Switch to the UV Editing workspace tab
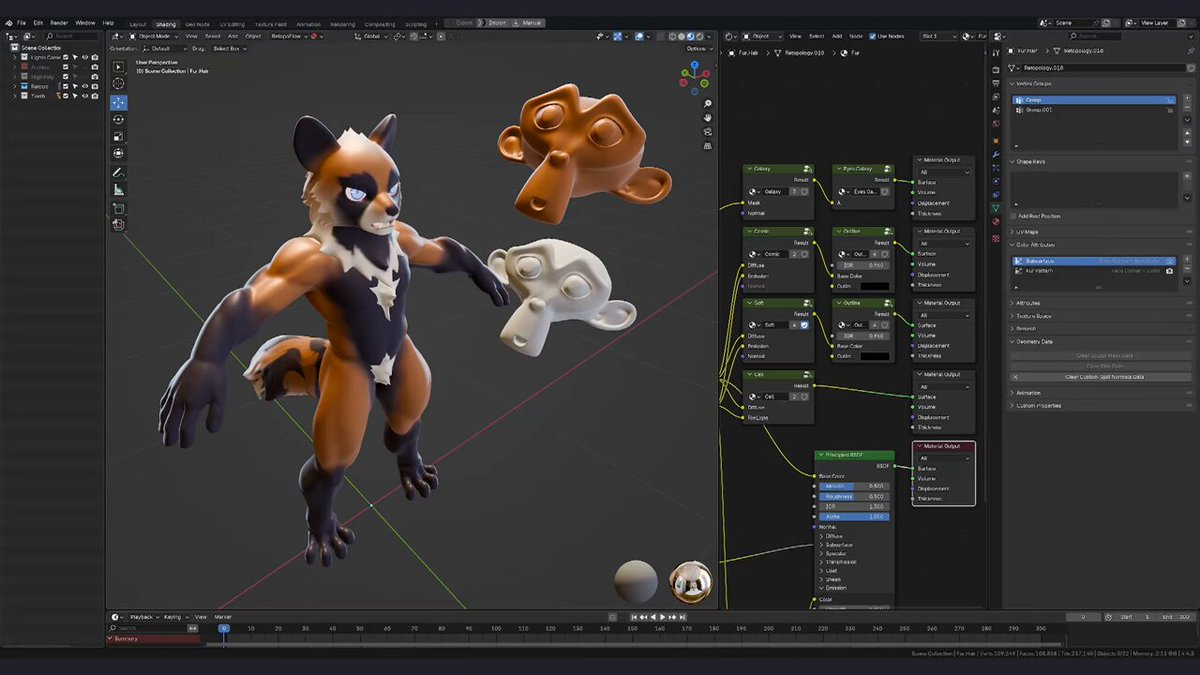Viewport: 1200px width, 675px height. pyautogui.click(x=232, y=23)
